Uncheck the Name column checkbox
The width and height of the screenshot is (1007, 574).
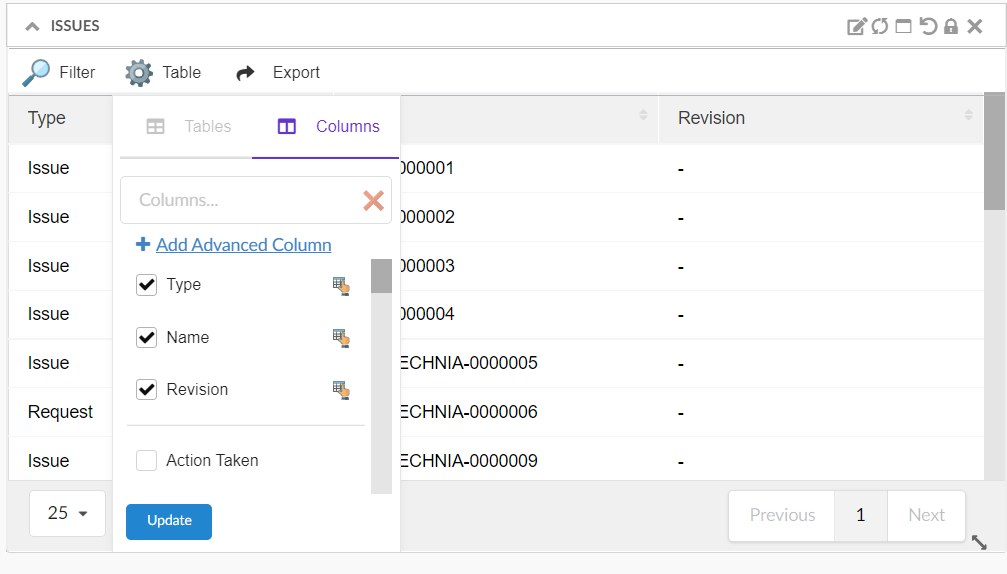[147, 338]
